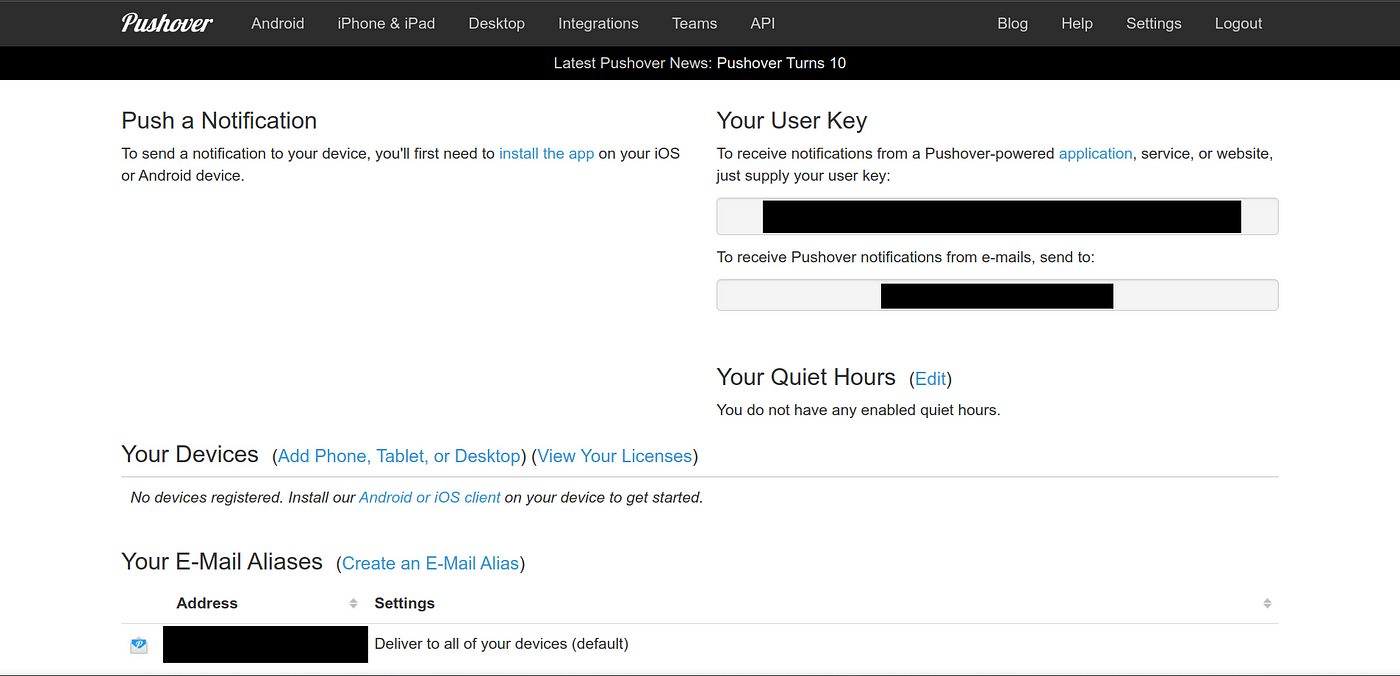Visit the Blog link
Image resolution: width=1400 pixels, height=676 pixels.
coord(1013,23)
